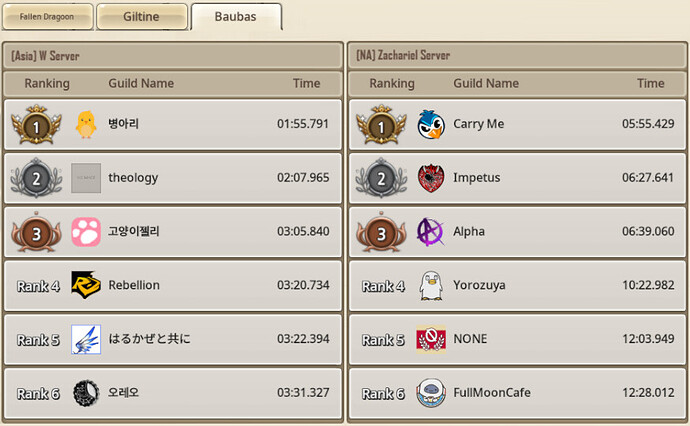Open the Giltine tab
Viewport: 690px width, 426px height.
(x=142, y=17)
